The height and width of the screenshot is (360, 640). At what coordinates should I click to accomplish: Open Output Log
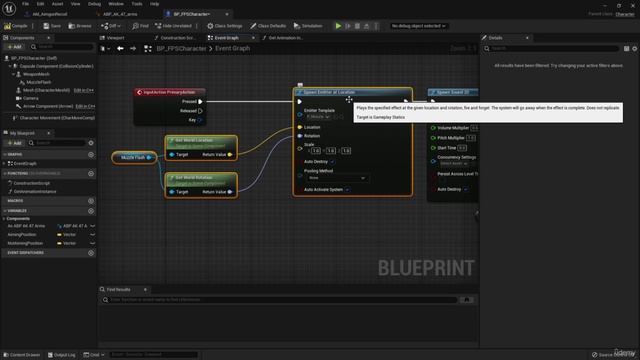pos(62,355)
